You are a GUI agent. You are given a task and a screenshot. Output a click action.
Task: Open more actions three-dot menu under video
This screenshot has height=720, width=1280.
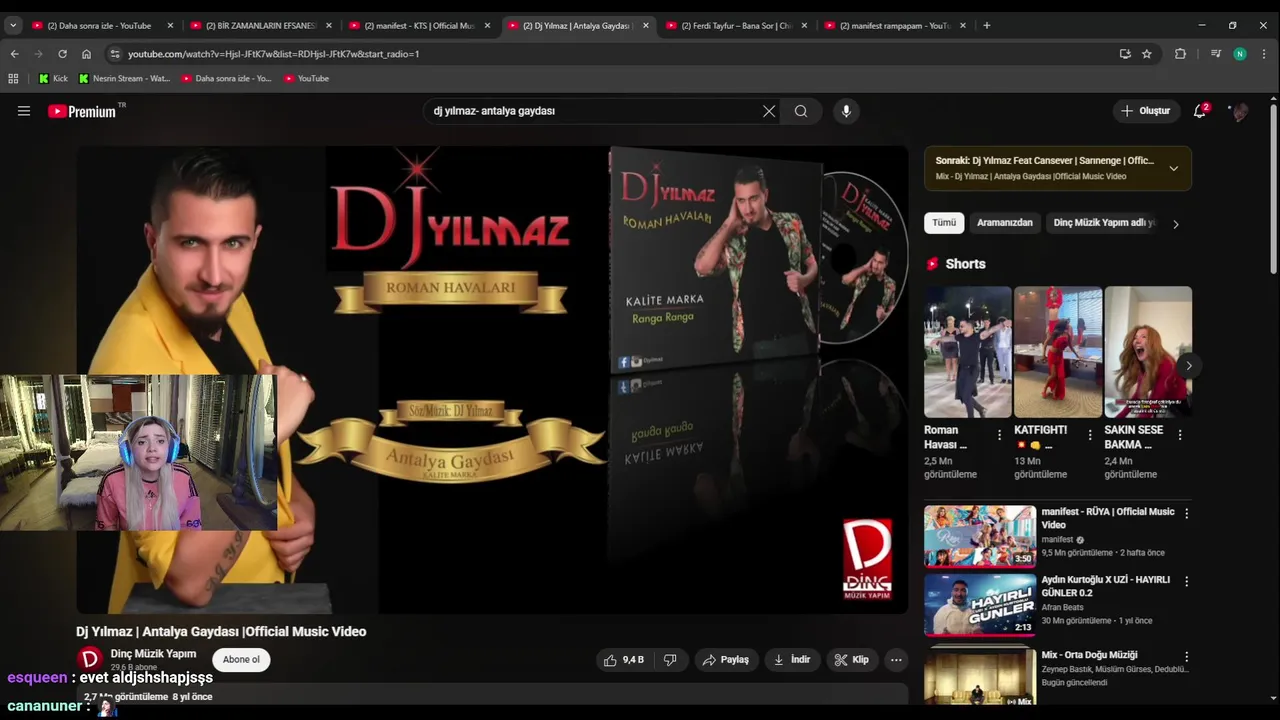896,660
